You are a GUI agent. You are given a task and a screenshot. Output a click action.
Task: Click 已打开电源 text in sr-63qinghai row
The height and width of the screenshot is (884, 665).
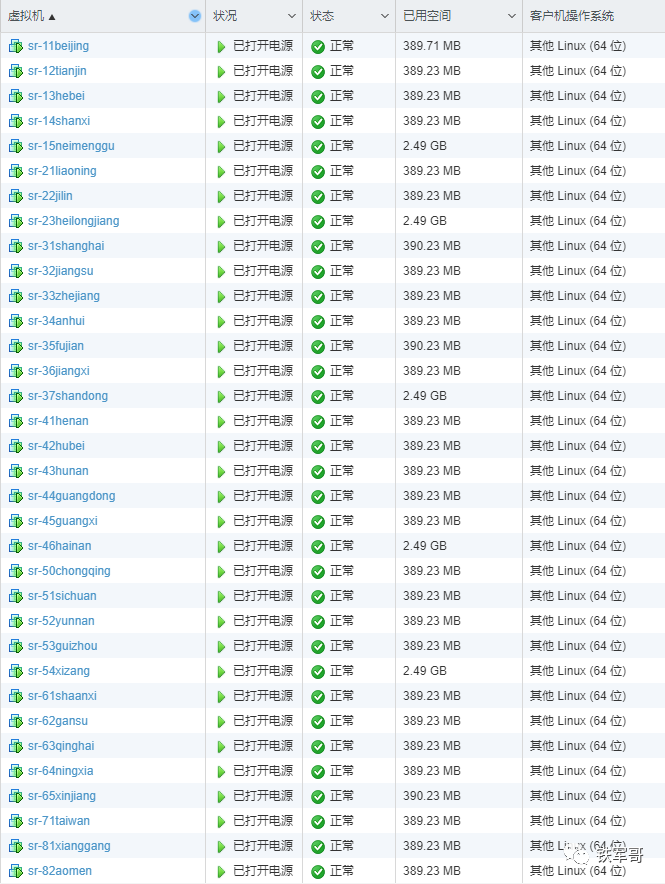263,746
